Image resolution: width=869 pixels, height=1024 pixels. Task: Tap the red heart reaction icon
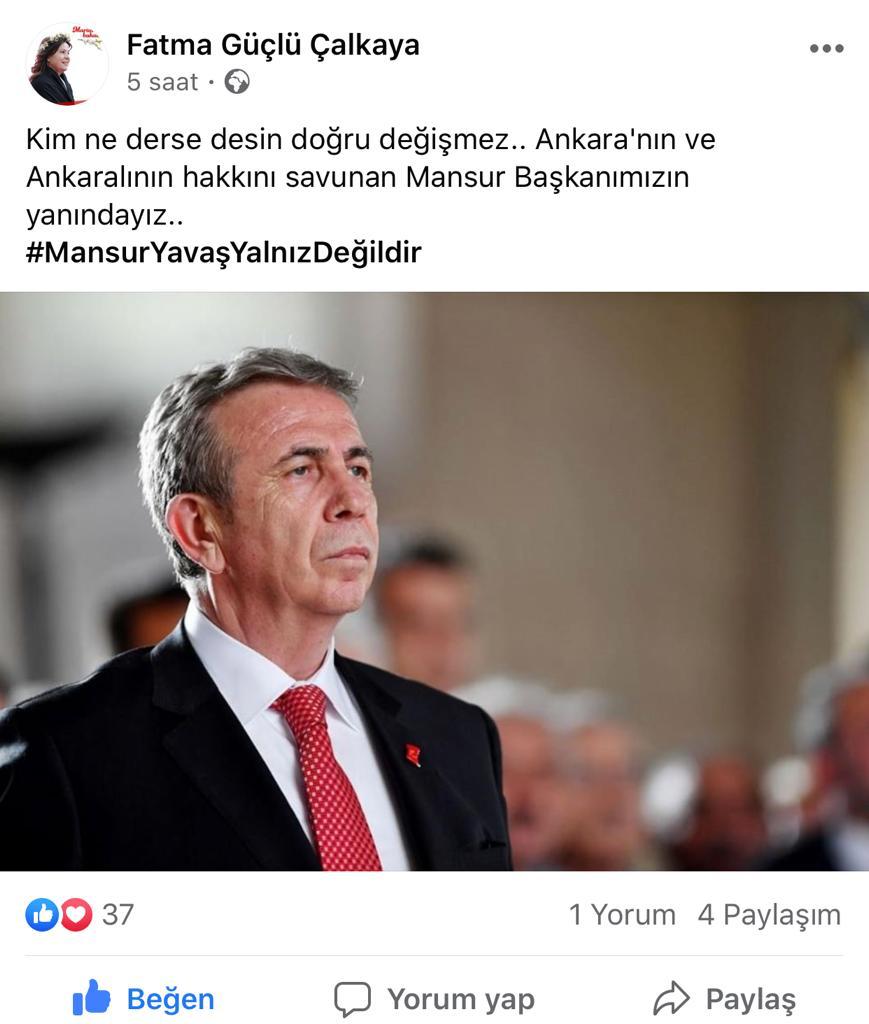pos(76,914)
